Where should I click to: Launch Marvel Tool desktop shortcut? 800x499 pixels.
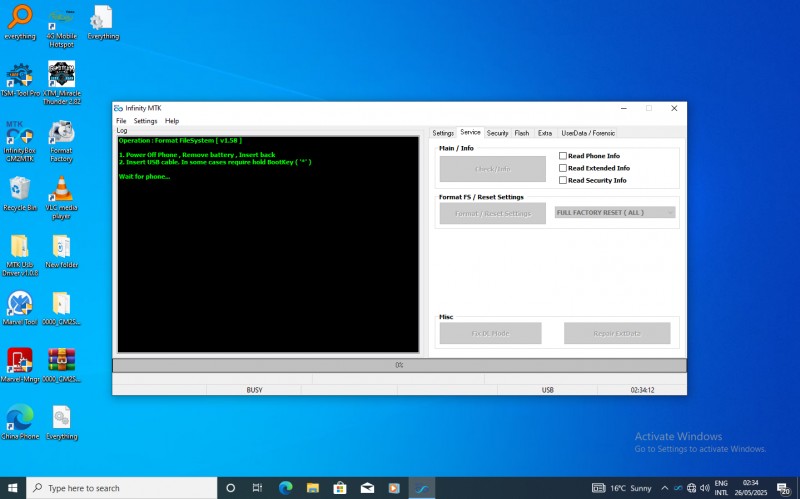(20, 309)
